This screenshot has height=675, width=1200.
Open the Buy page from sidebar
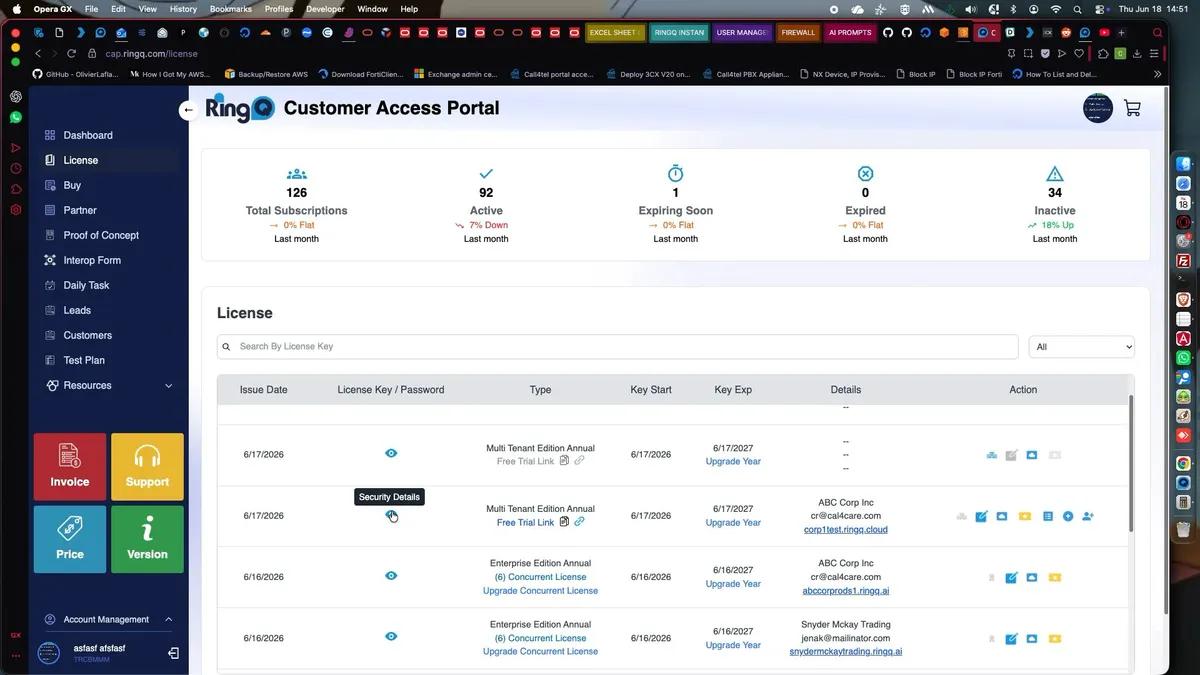pos(72,185)
